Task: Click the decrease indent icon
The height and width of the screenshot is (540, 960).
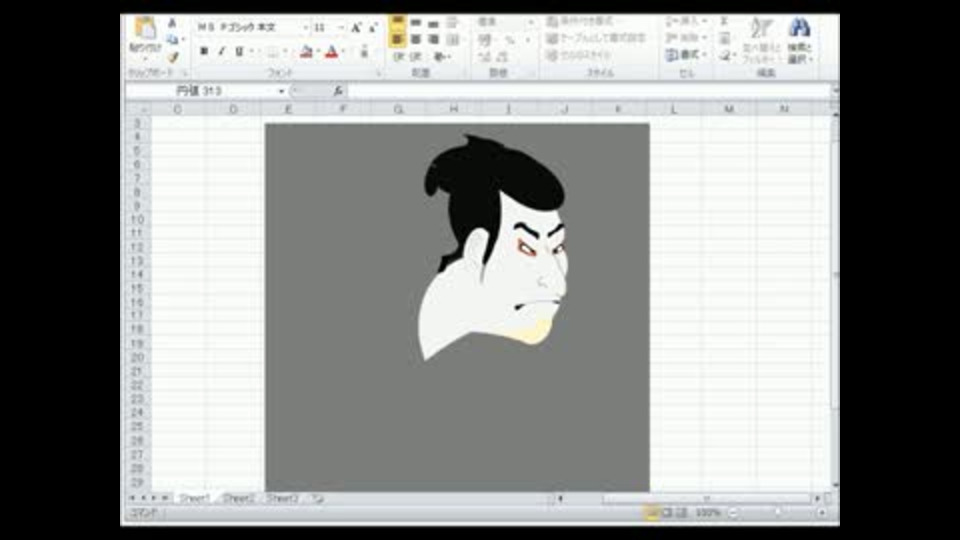Action: (x=399, y=57)
